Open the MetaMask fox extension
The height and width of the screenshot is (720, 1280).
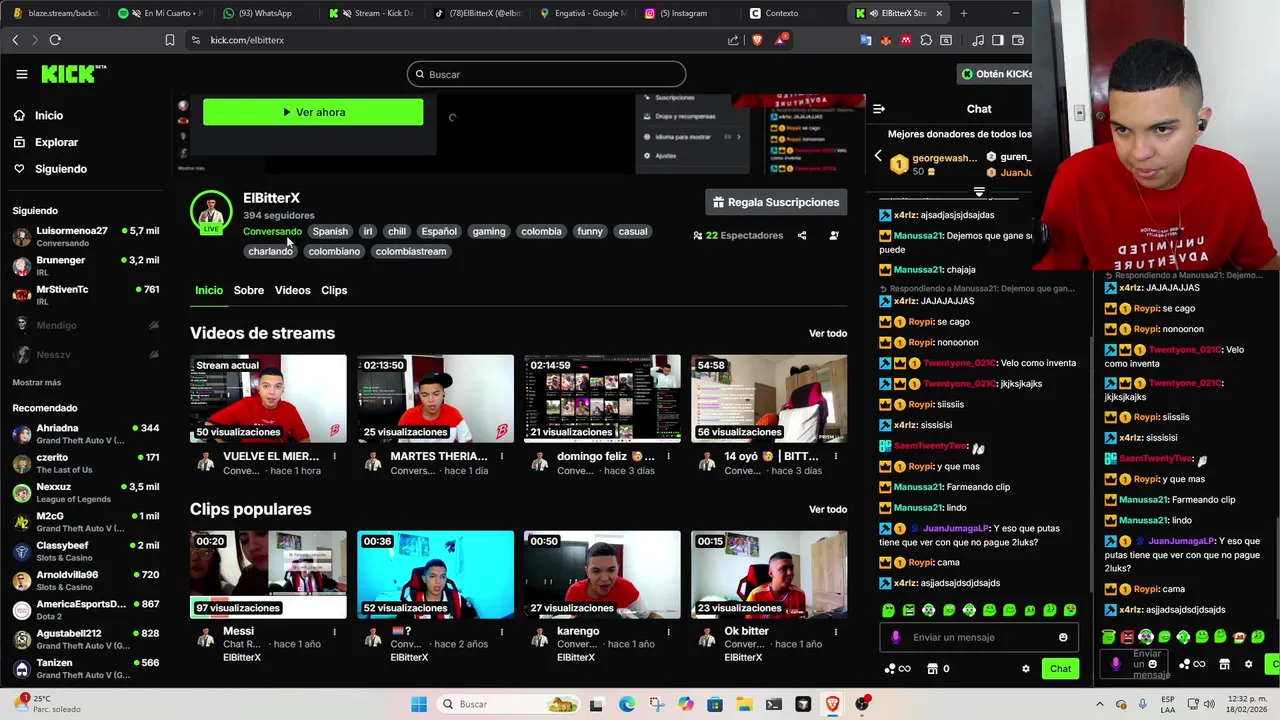click(886, 40)
